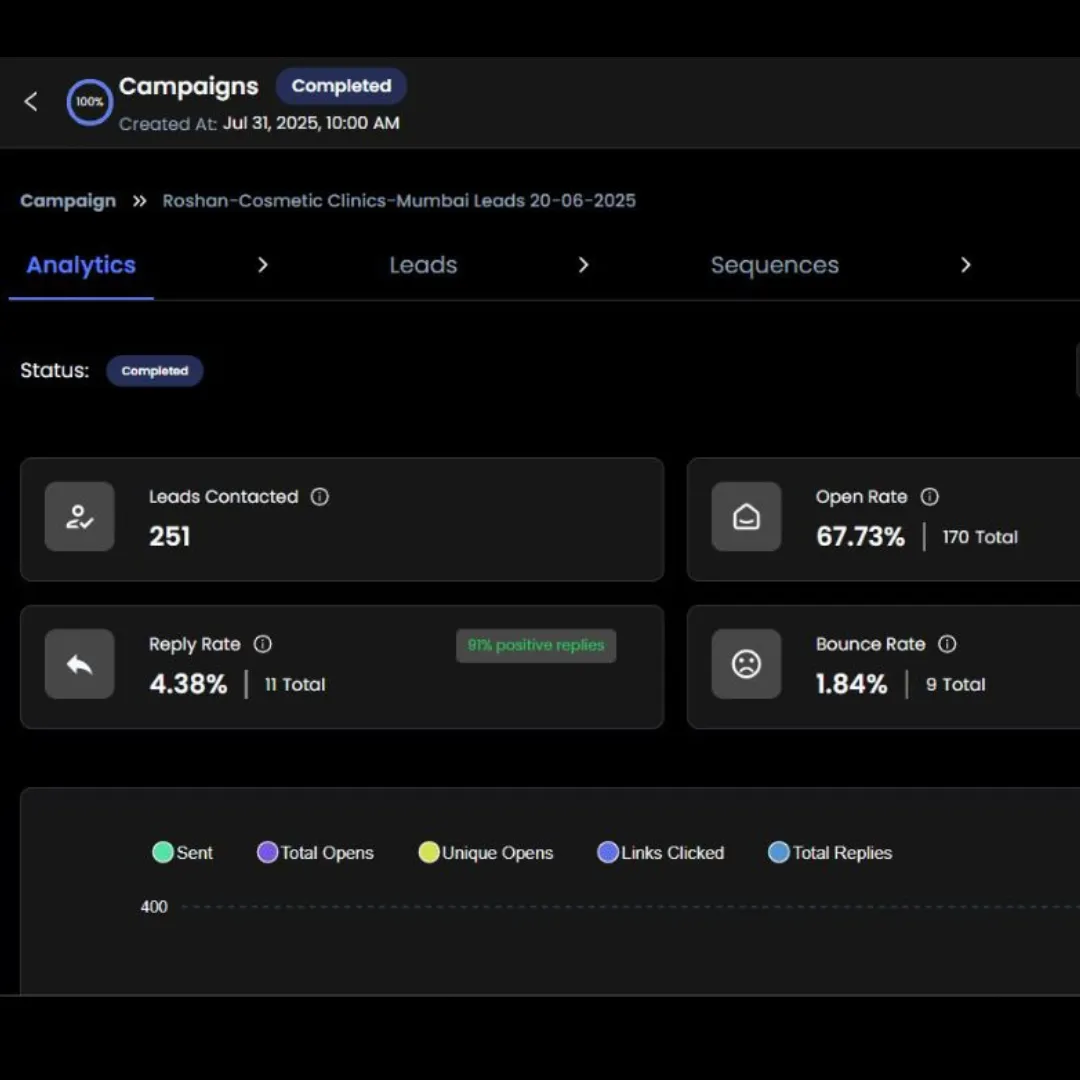Click the double-chevron breadcrumb separator
The height and width of the screenshot is (1080, 1080).
pos(140,201)
